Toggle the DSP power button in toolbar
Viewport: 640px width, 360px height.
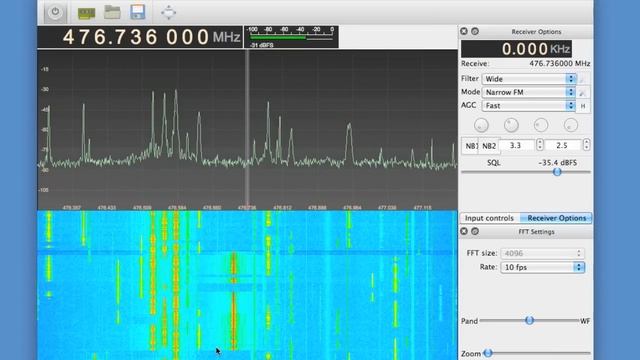[55, 12]
